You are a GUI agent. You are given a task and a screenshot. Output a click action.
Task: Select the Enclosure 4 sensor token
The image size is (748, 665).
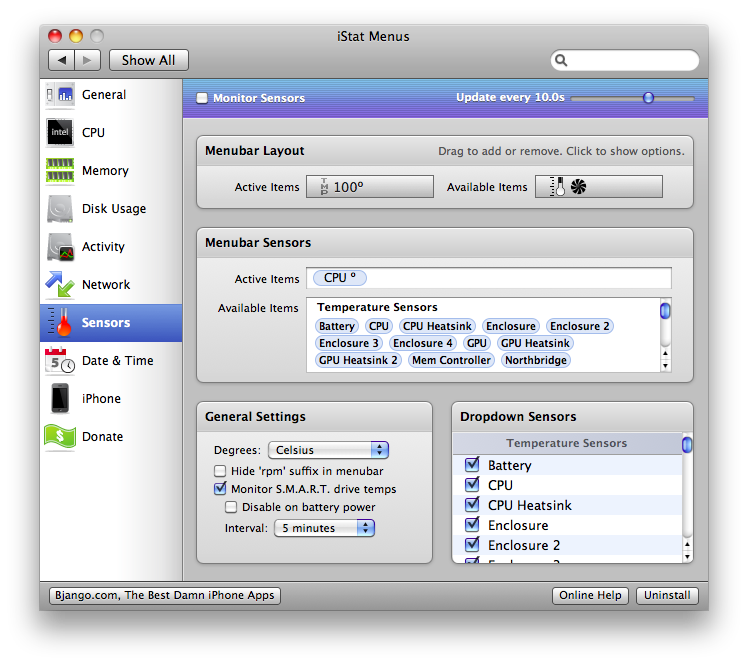point(423,343)
